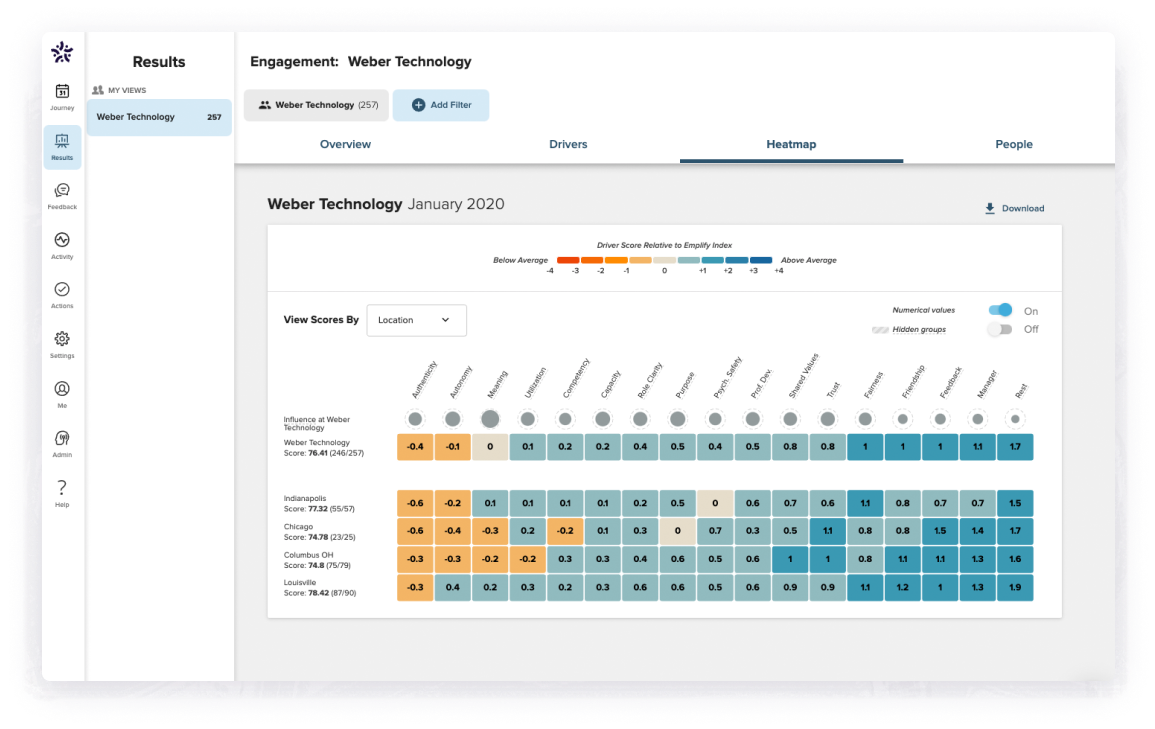Open the Admin icon
The image size is (1155, 729).
62,438
